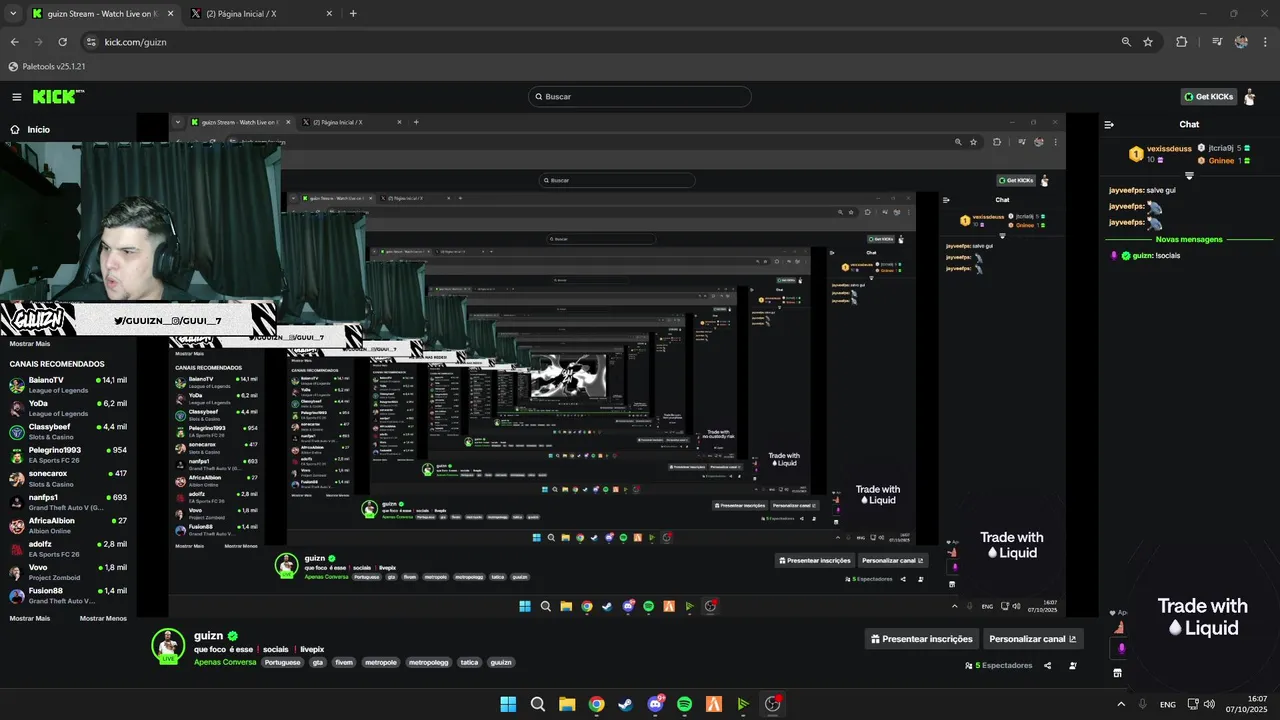Show hidden system tray icons

(1120, 704)
